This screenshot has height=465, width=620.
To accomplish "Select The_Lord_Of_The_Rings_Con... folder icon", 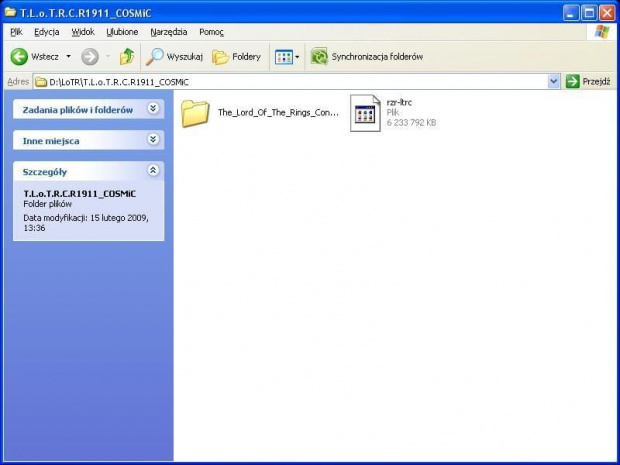I will 195,113.
